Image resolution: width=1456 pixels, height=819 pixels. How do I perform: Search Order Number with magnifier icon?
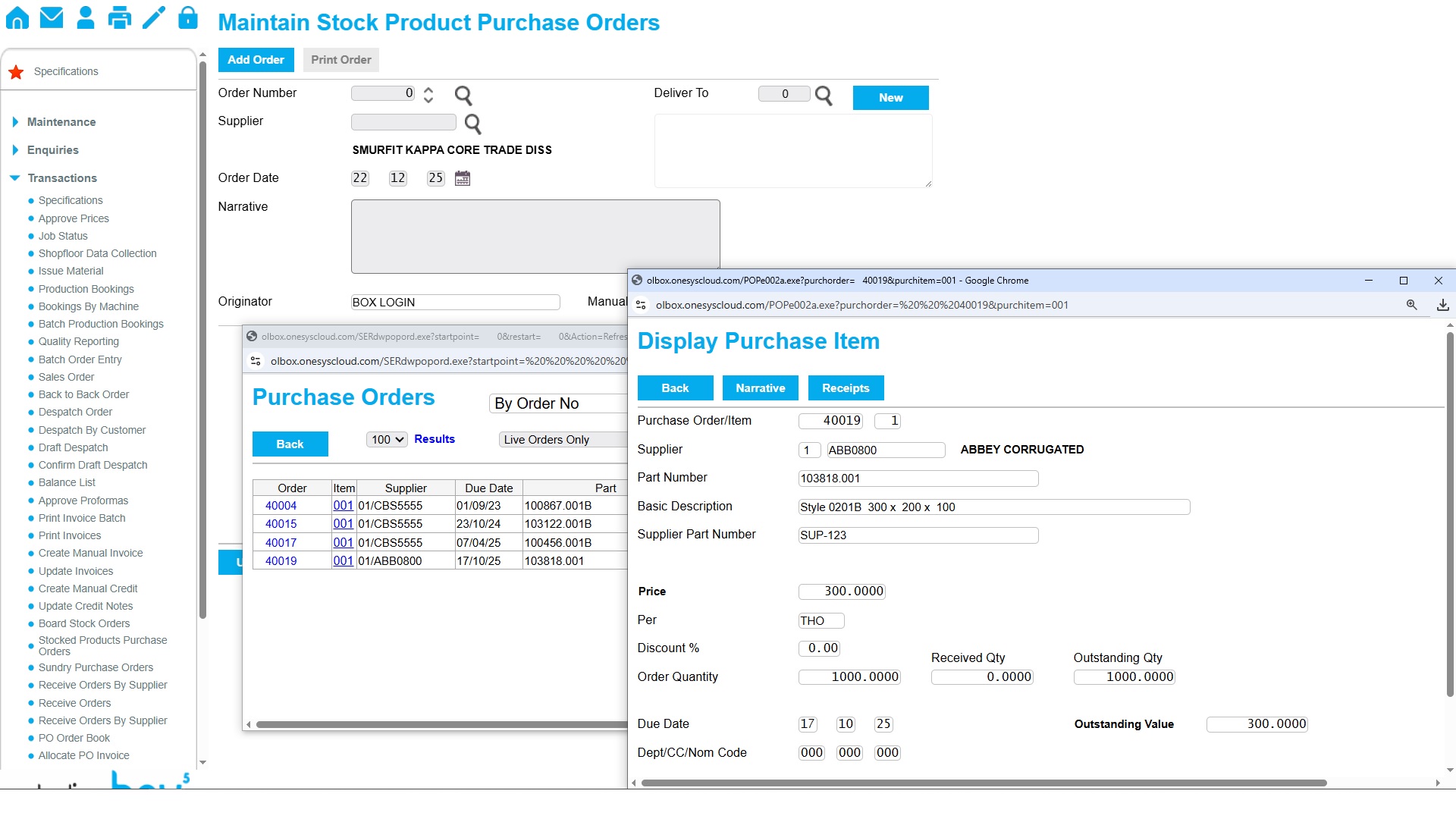tap(463, 96)
